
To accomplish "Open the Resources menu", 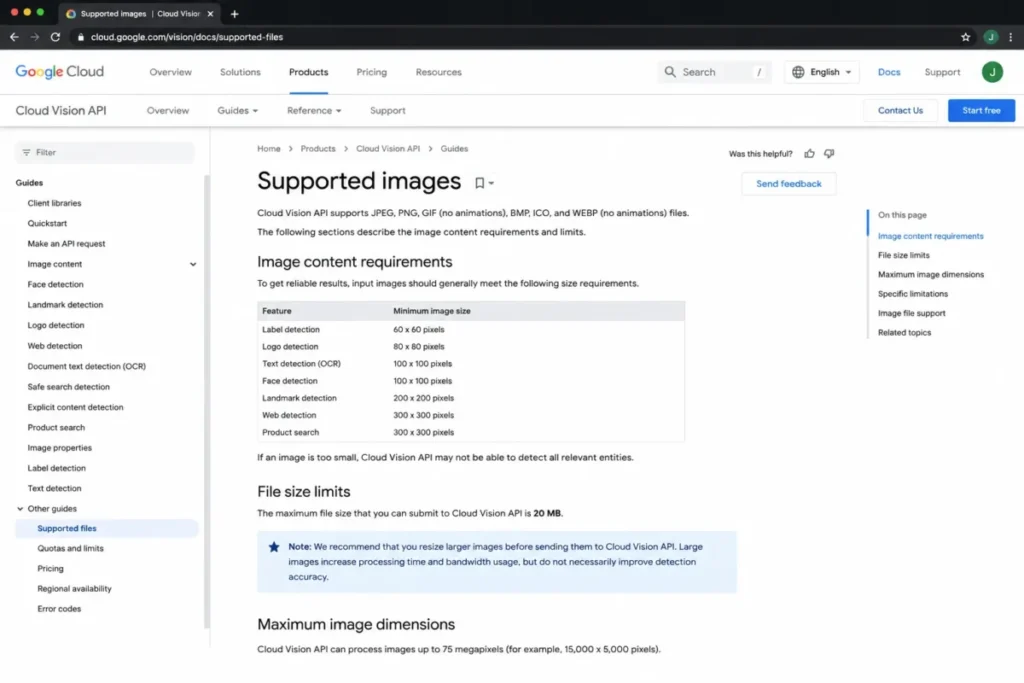I will pos(438,72).
